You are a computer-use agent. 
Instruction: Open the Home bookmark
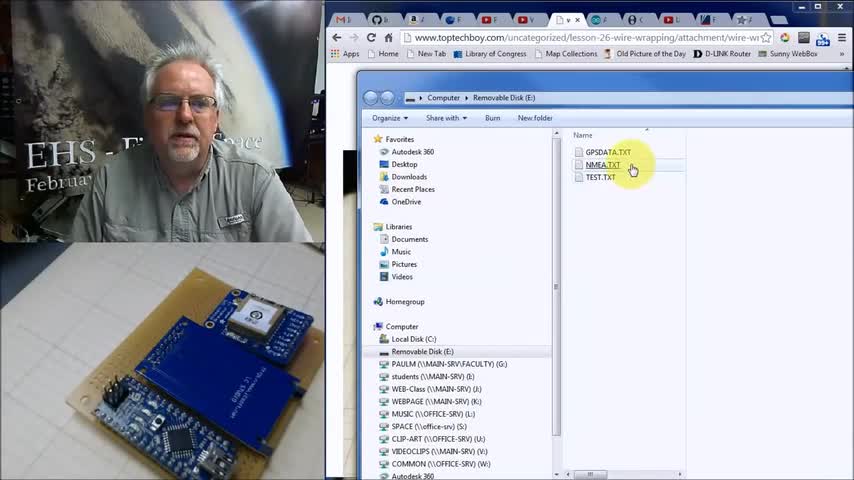(x=383, y=54)
